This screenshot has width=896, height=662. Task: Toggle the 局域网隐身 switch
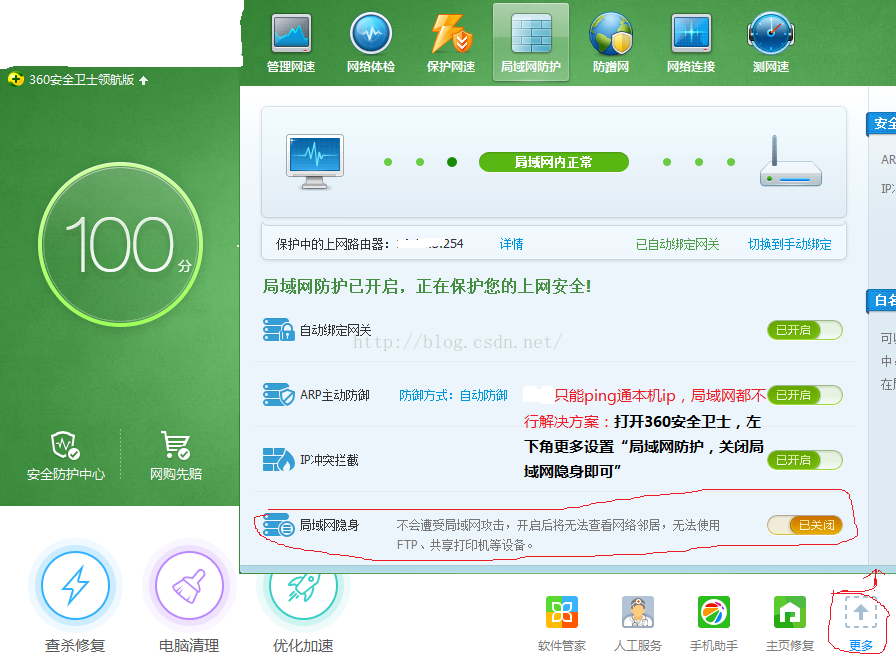coord(805,525)
